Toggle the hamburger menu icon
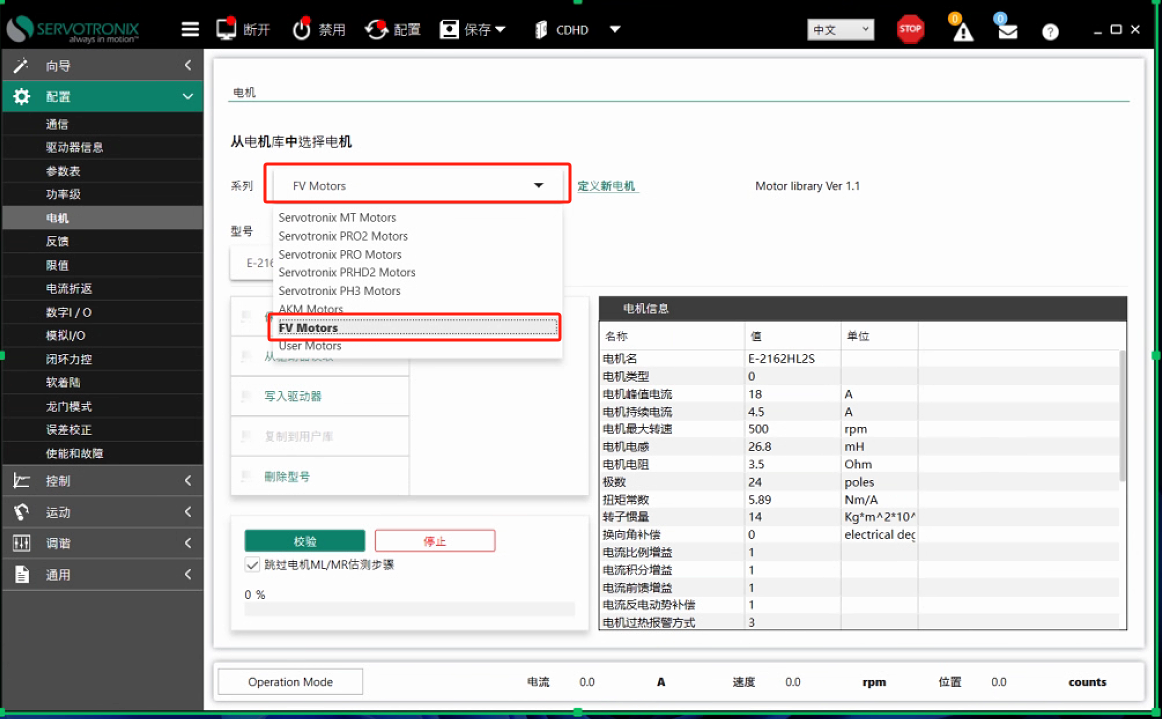The width and height of the screenshot is (1162, 719). (x=190, y=30)
